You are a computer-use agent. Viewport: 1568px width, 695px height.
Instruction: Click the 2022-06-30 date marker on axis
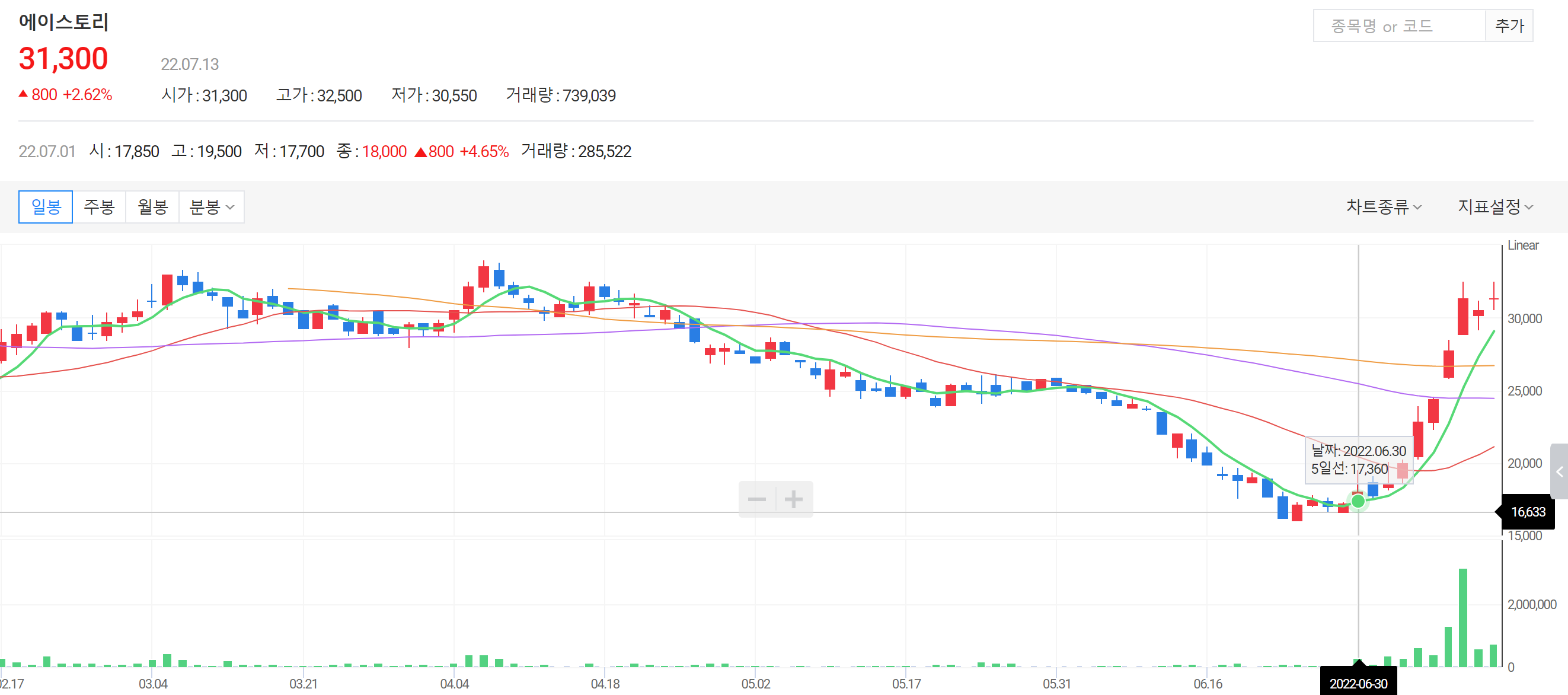tap(1358, 683)
